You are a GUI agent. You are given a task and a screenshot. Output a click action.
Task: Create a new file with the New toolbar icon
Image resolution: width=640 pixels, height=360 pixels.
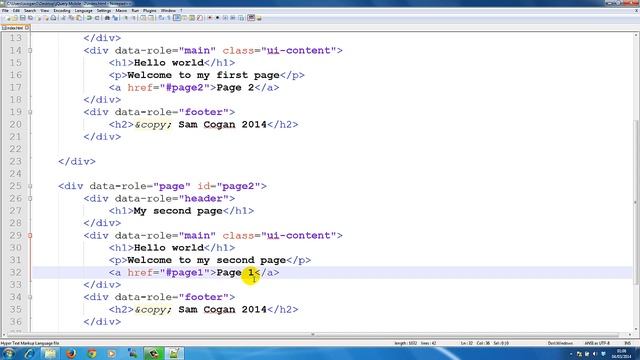[x=7, y=18]
